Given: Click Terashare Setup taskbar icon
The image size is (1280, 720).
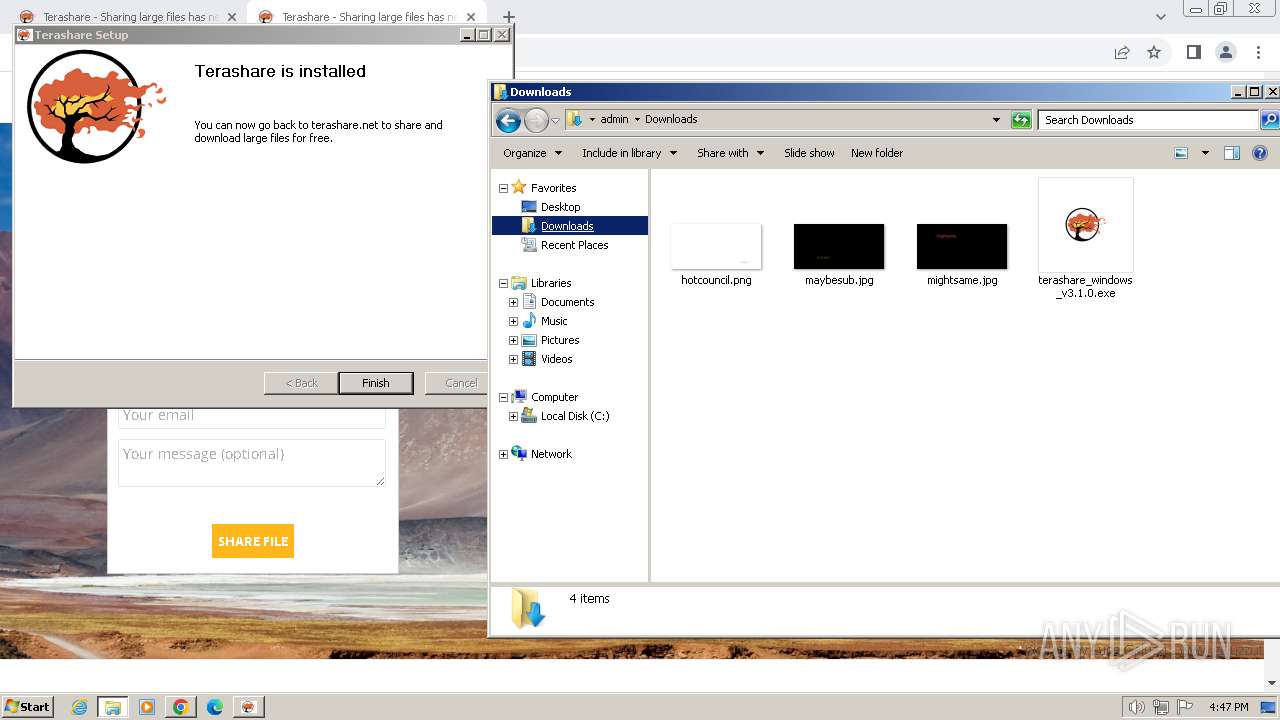Looking at the screenshot, I should [x=248, y=707].
